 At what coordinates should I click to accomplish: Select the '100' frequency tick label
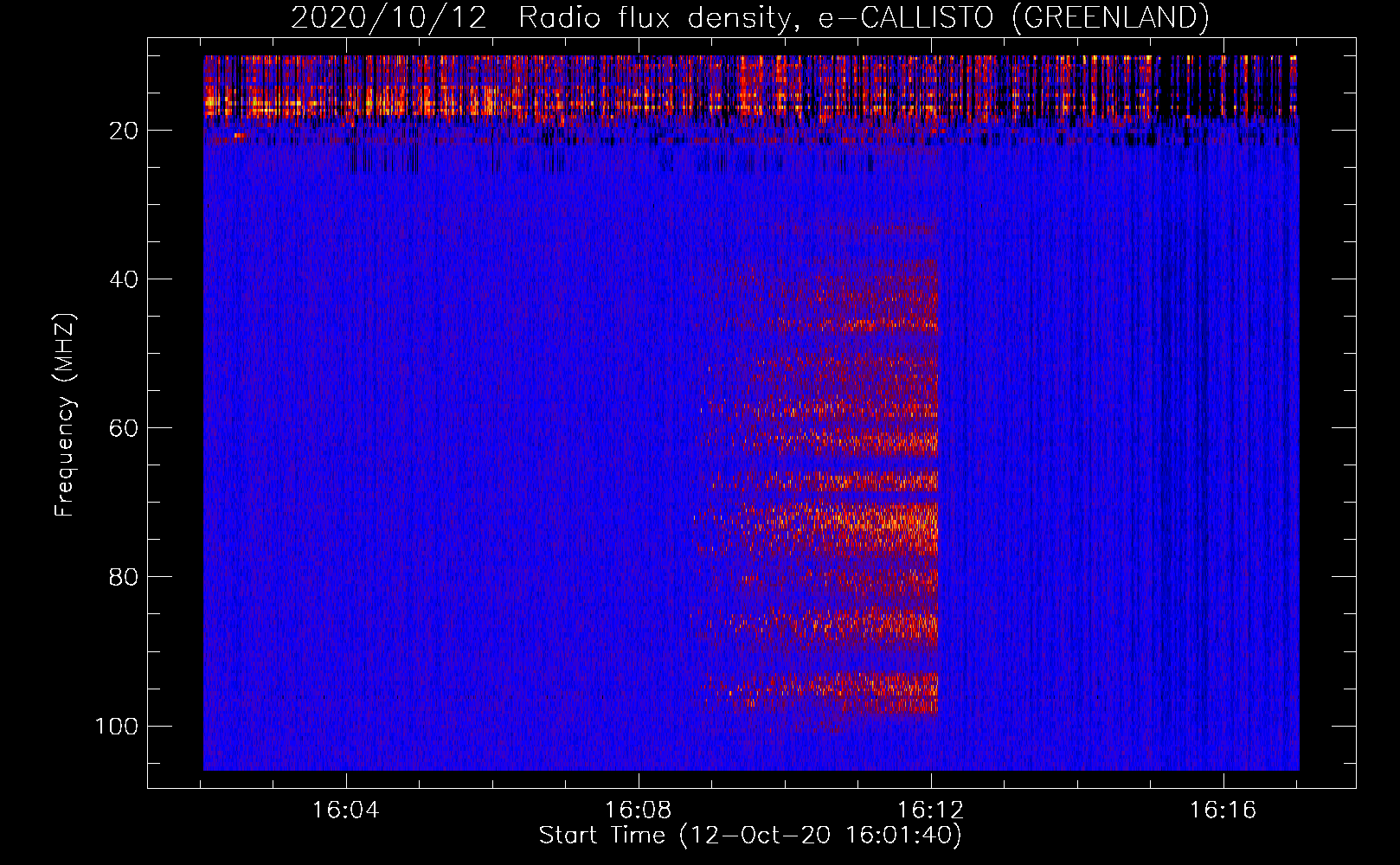coord(117,726)
